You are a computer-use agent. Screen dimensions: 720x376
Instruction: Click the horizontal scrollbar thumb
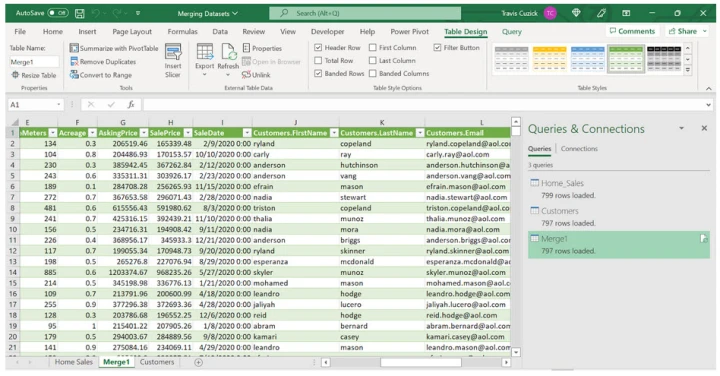click(421, 362)
